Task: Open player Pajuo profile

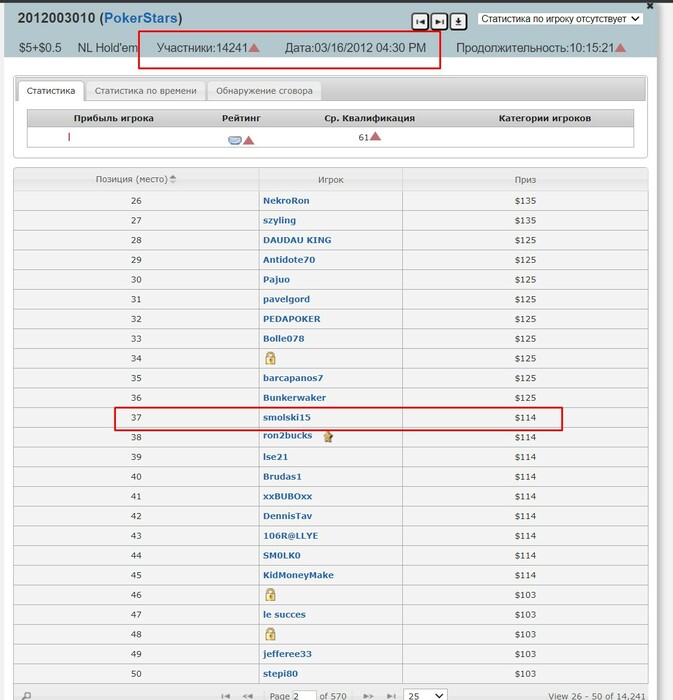Action: tap(276, 279)
